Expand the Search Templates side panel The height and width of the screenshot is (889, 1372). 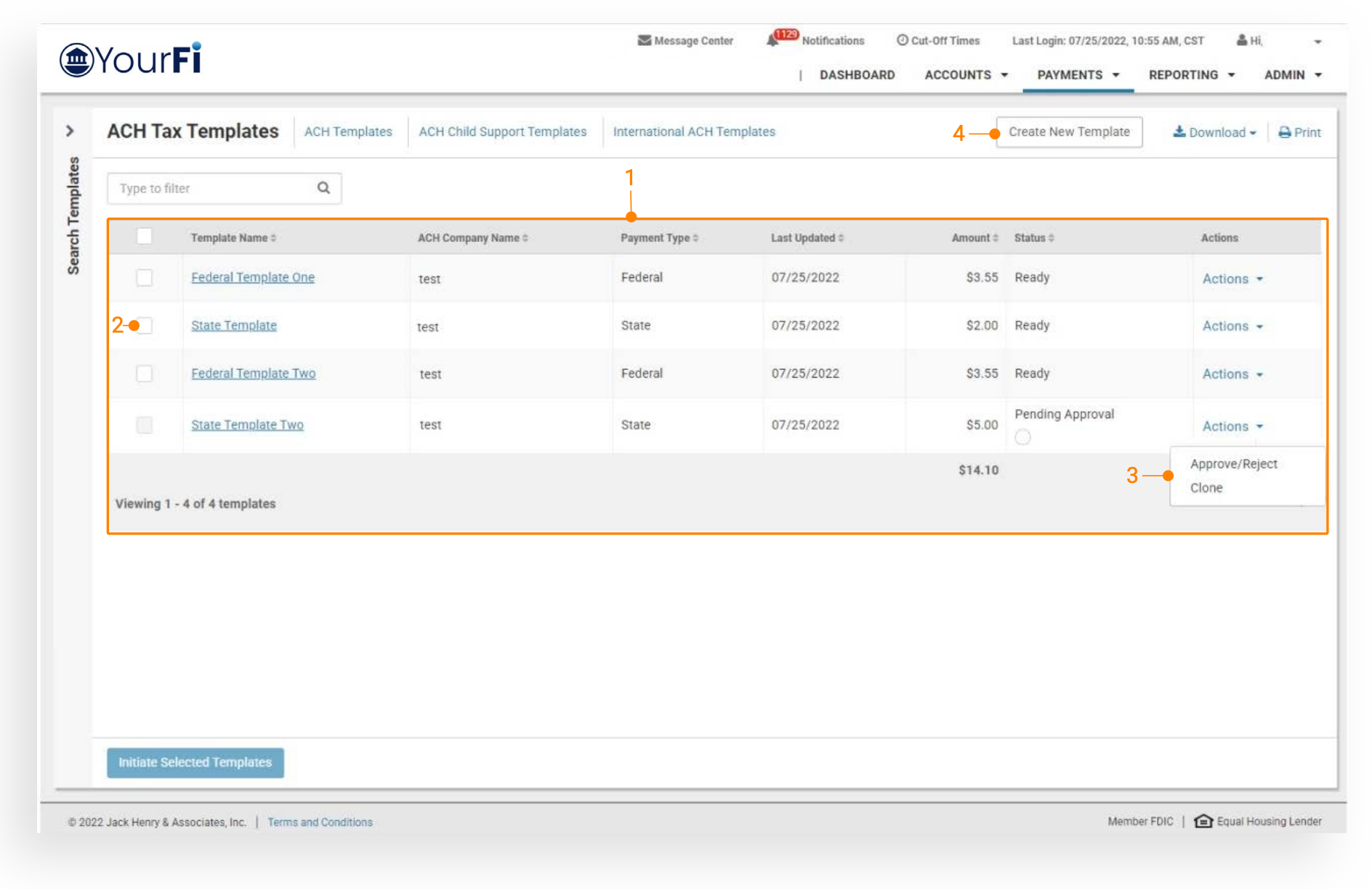click(70, 131)
